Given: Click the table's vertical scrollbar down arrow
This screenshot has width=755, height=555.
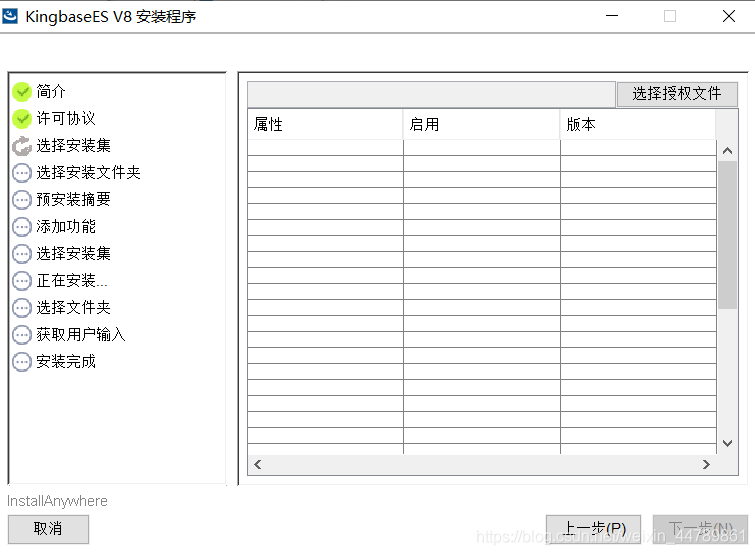Looking at the screenshot, I should coord(728,443).
